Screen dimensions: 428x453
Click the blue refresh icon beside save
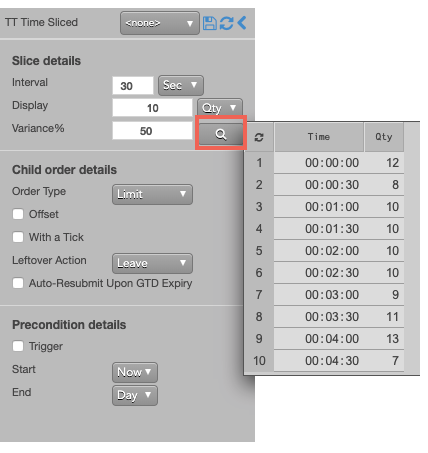pos(226,23)
